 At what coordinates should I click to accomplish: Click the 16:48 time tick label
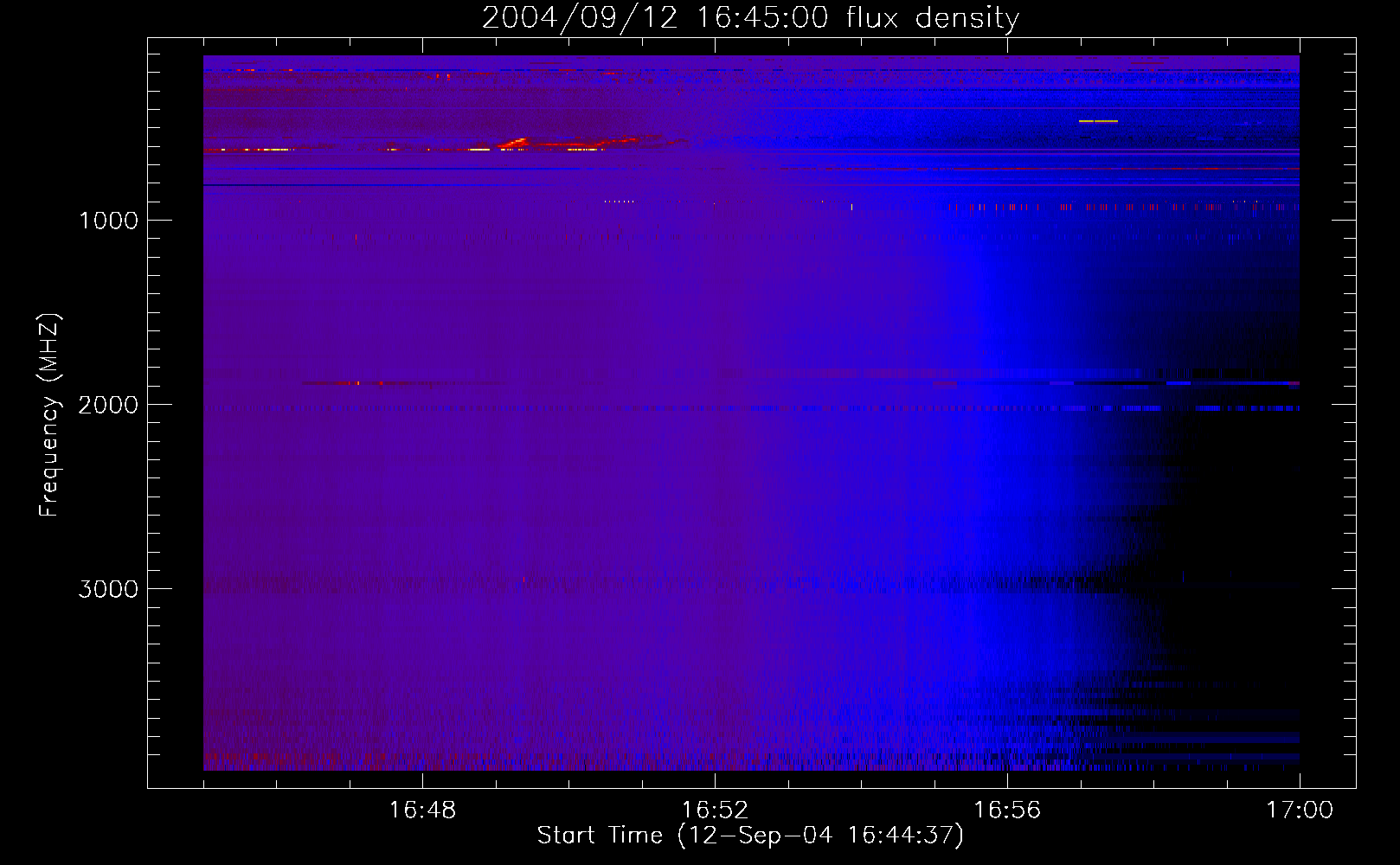(x=422, y=811)
